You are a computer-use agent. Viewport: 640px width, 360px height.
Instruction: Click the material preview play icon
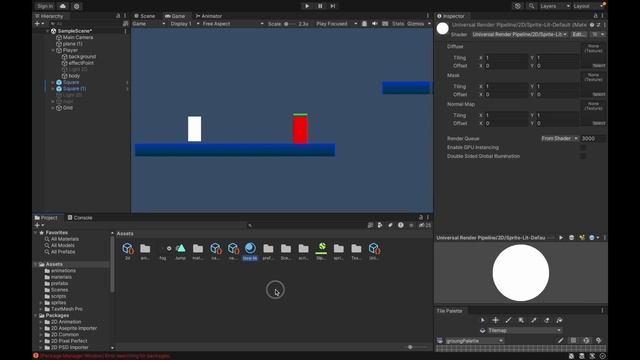coord(561,238)
